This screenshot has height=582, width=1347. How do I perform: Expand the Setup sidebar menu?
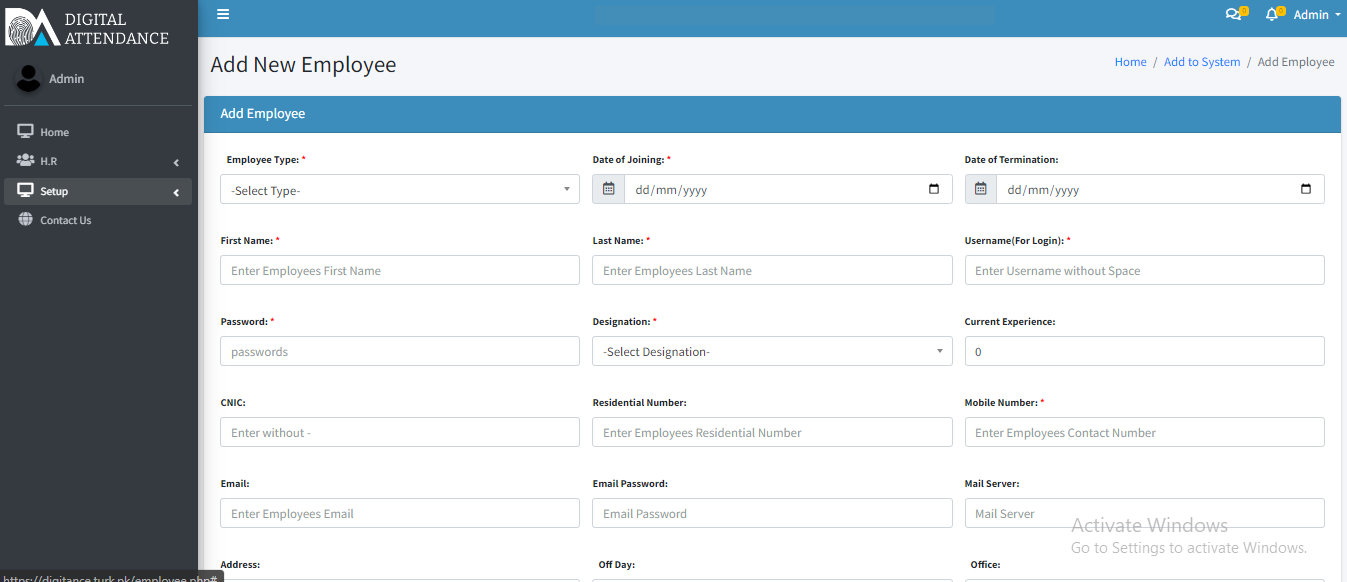point(97,191)
